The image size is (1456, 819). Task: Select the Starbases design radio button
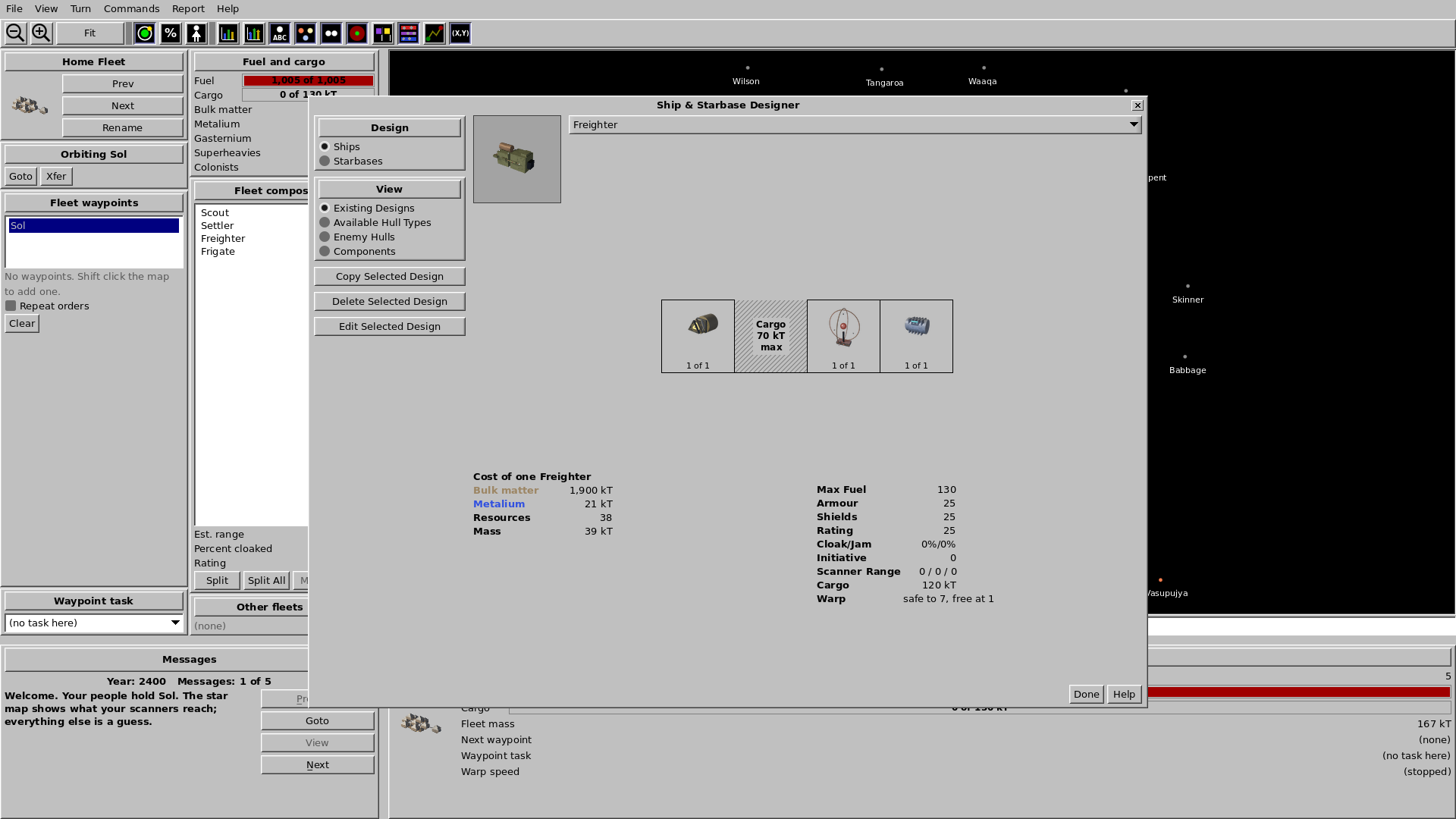[x=325, y=161]
